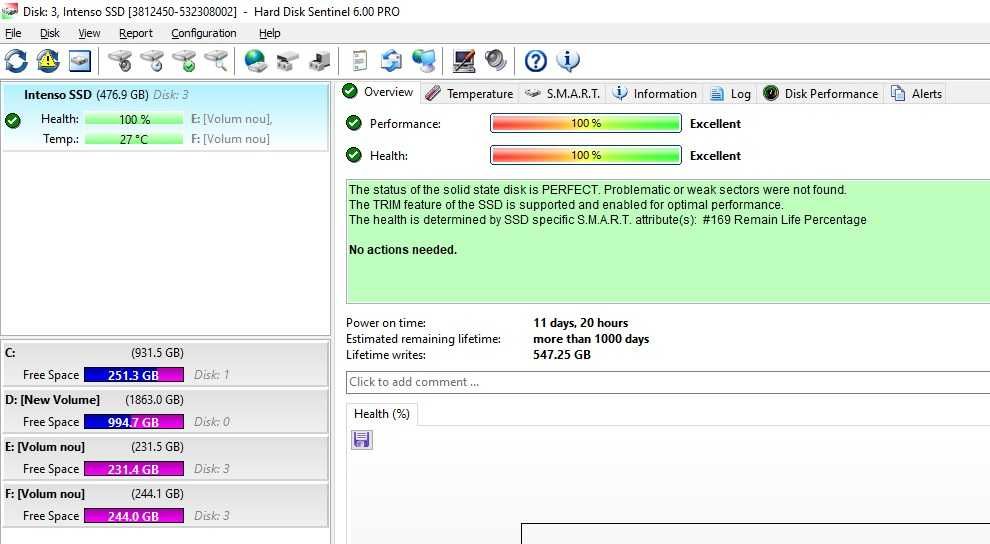This screenshot has height=544, width=990.
Task: Click the disk with magnifying glass icon
Action: point(216,61)
